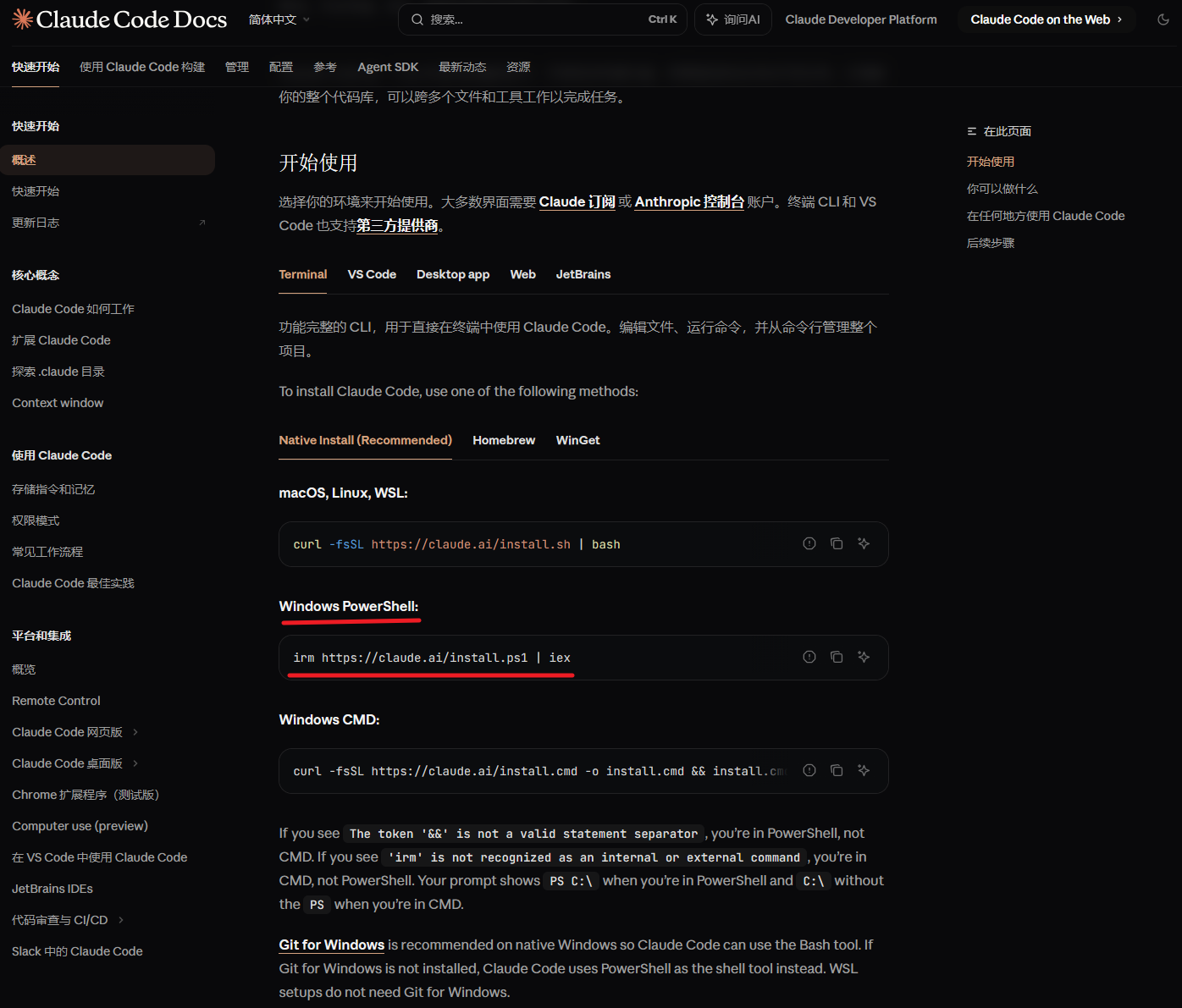
Task: Open the Agent SDK nav tab
Action: (388, 67)
